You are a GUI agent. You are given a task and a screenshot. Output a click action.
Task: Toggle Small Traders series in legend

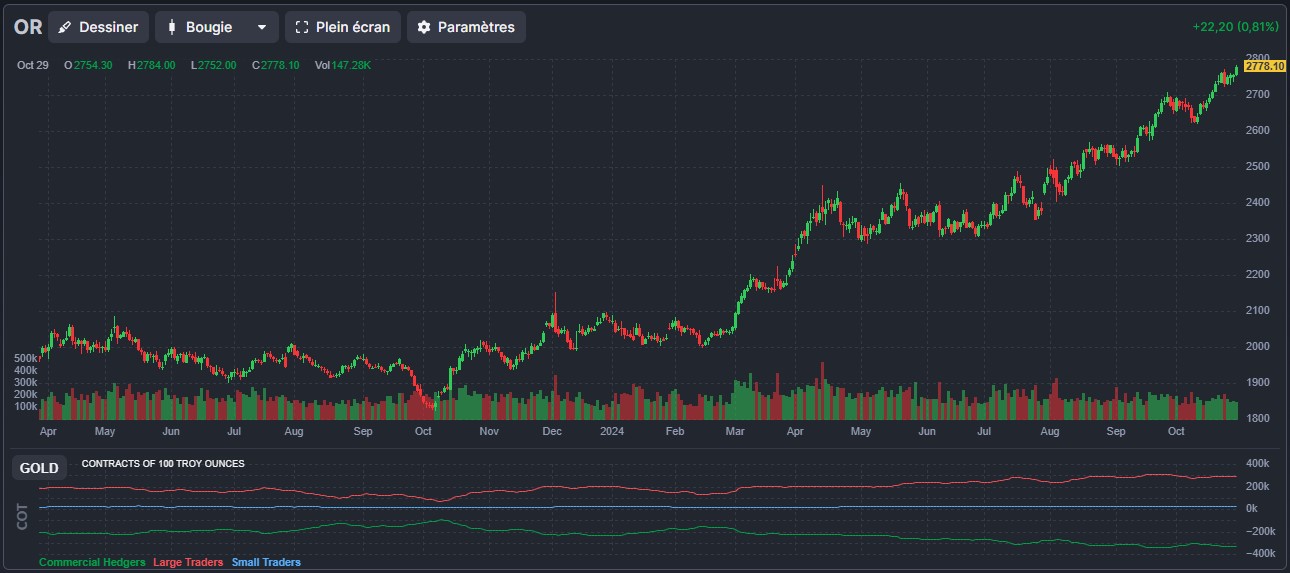(266, 562)
